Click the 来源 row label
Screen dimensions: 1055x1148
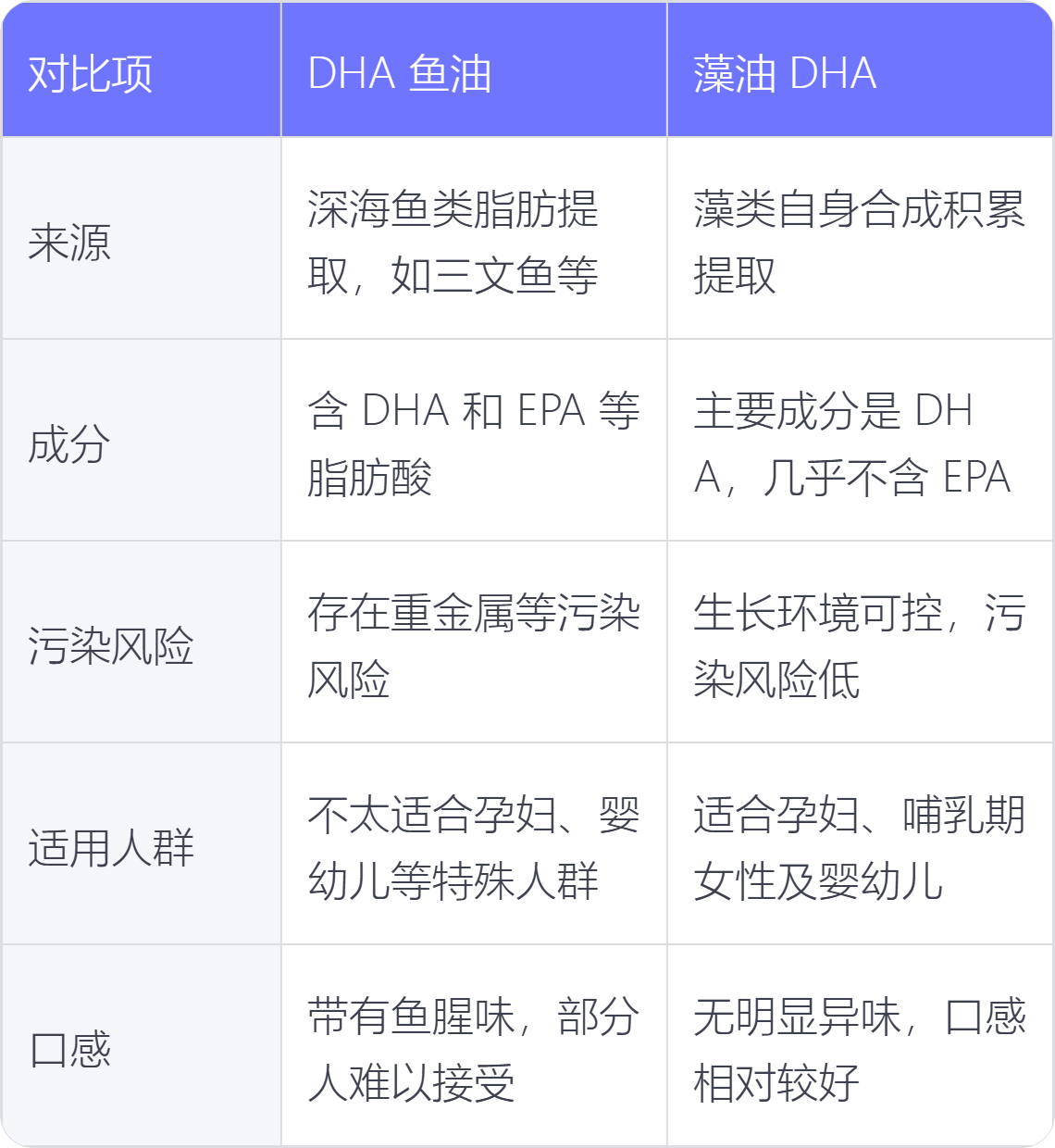pos(69,243)
